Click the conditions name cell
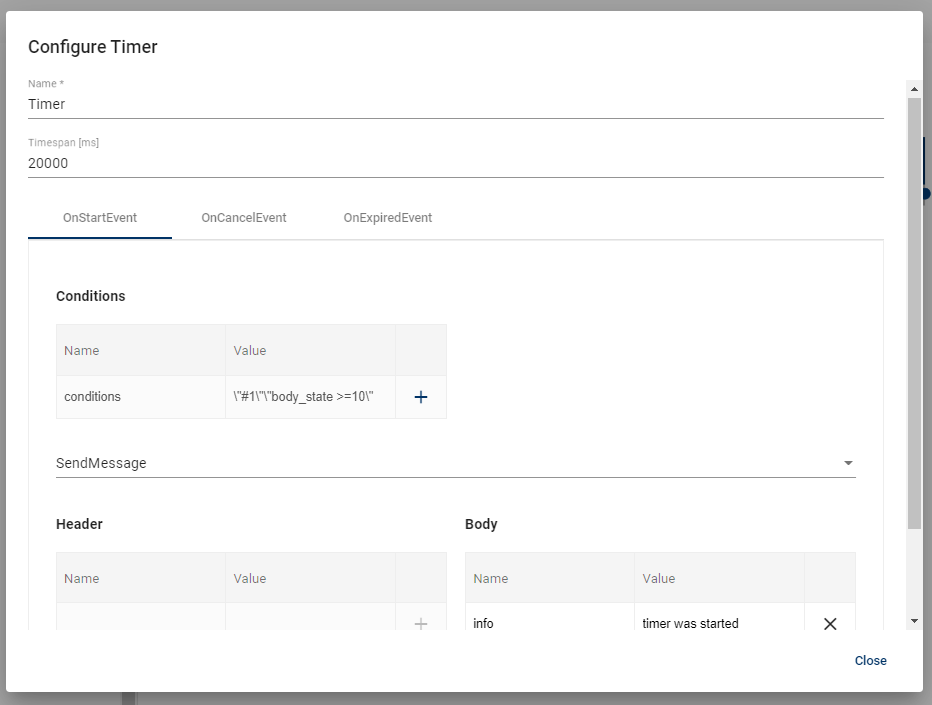The image size is (932, 705). (x=140, y=397)
